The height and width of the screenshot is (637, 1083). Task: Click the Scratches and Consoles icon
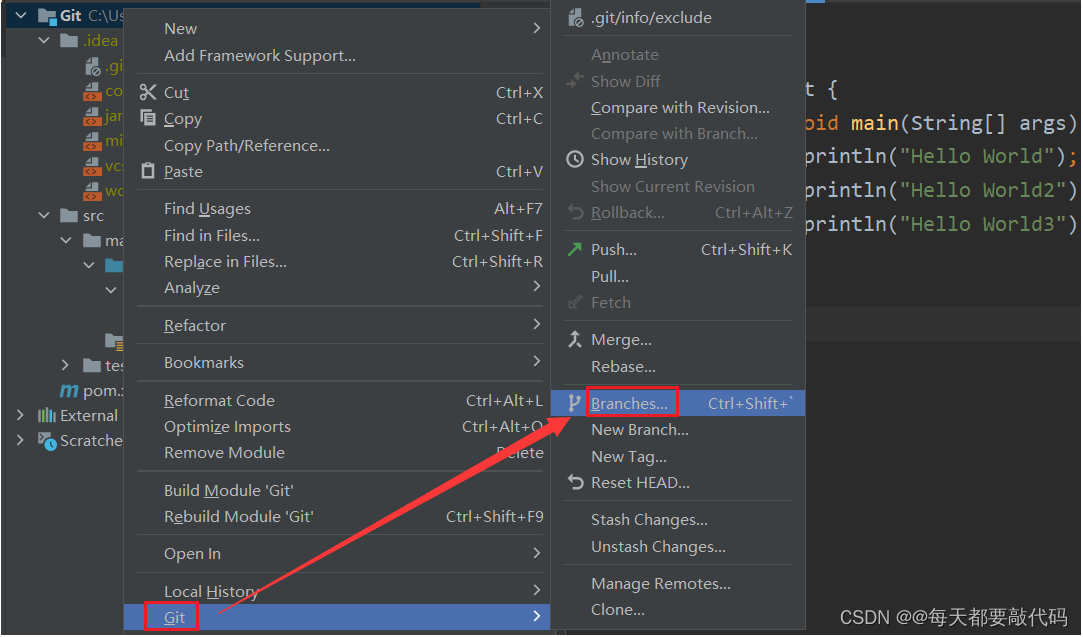coord(47,440)
